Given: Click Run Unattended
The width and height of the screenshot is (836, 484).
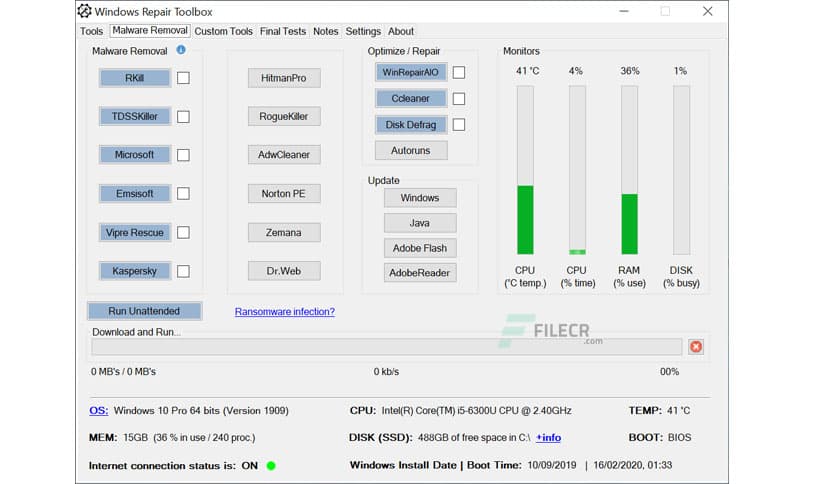Looking at the screenshot, I should coord(144,311).
